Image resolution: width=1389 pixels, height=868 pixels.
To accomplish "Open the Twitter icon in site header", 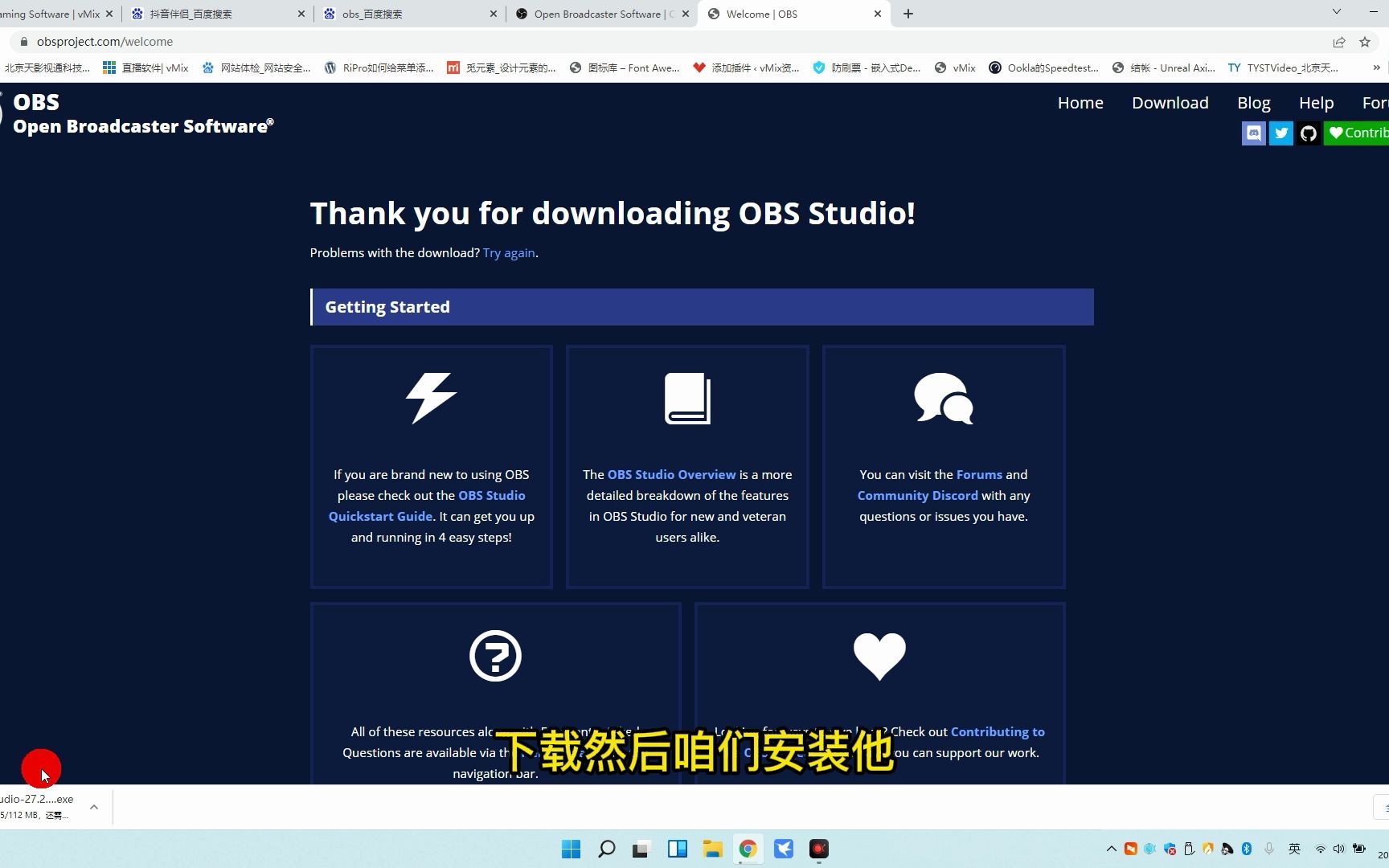I will 1280,133.
